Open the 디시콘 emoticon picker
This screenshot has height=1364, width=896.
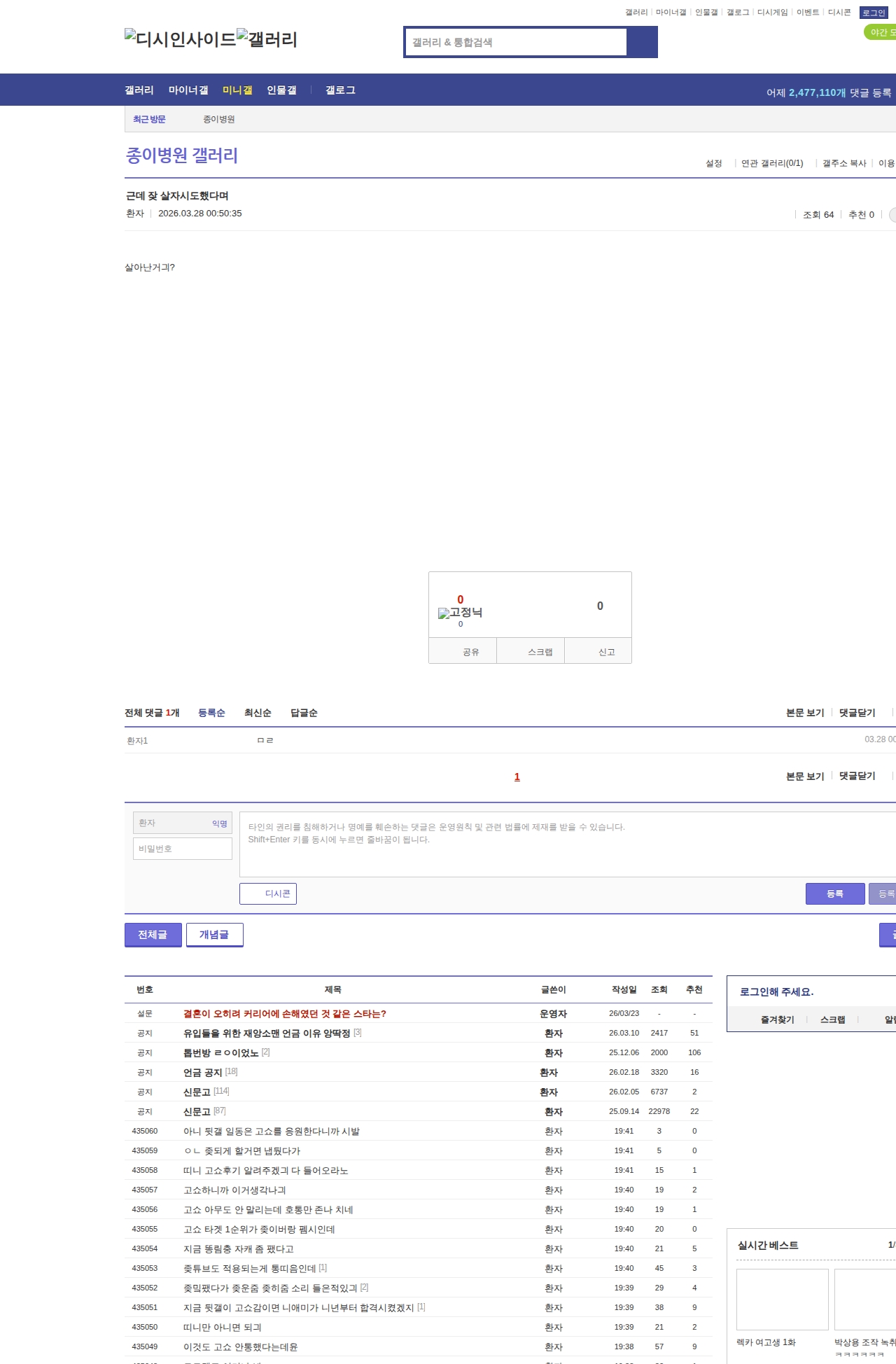(268, 893)
